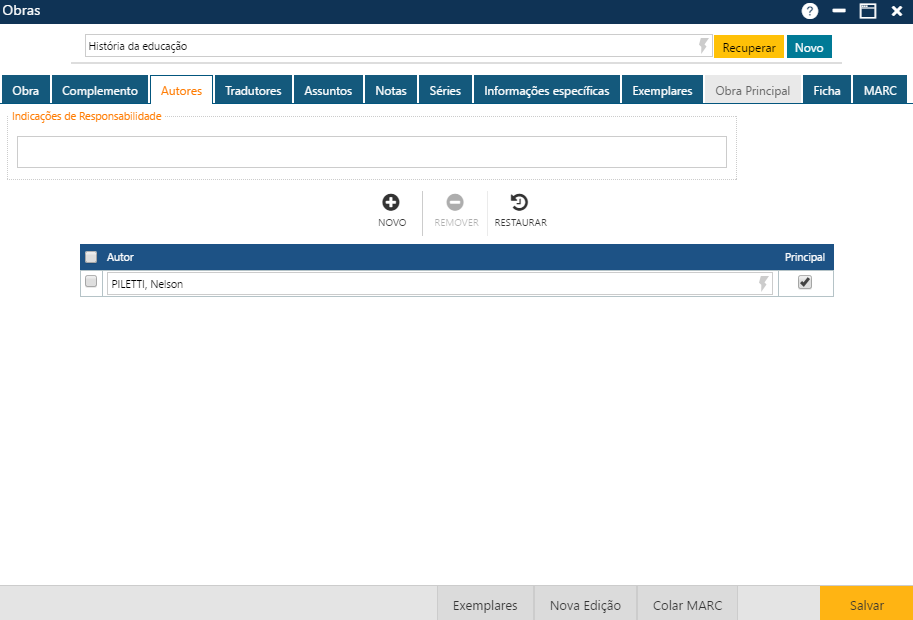This screenshot has height=620, width=913.
Task: Check the row checkbox beside PILETTI, Nelson
Action: coord(91,283)
